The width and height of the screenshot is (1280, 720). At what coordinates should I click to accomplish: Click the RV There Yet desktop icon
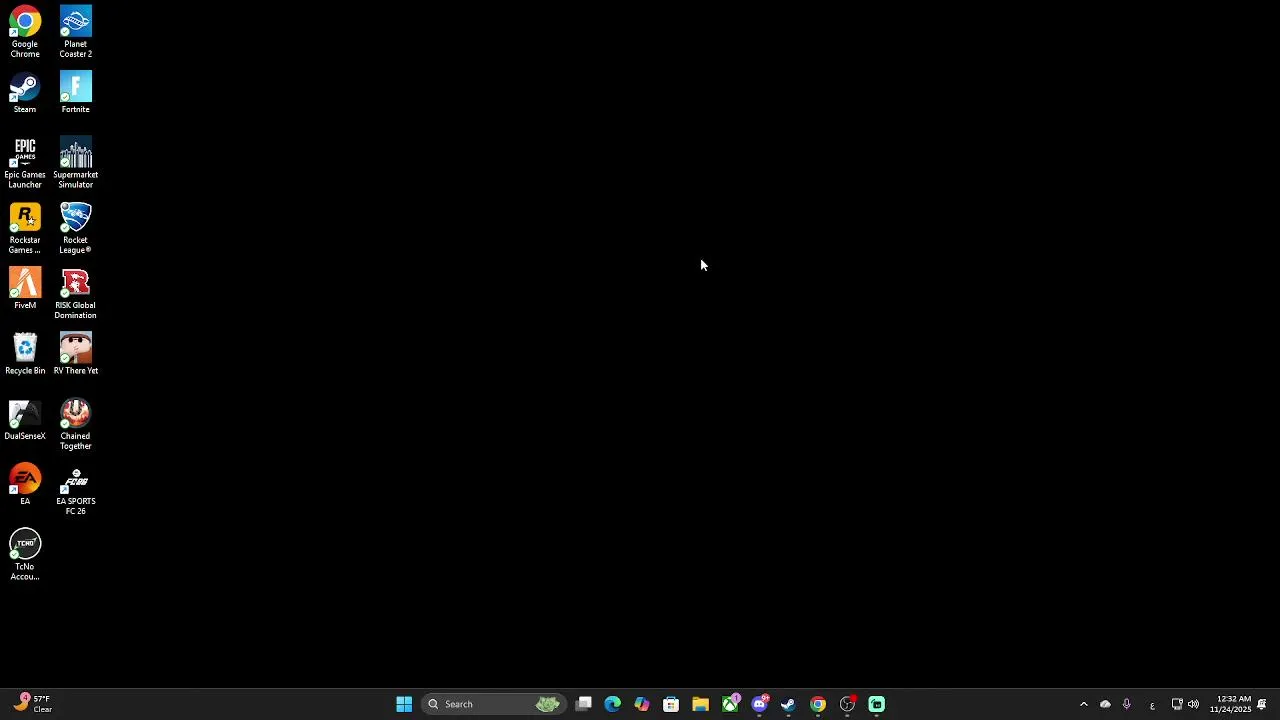75,354
